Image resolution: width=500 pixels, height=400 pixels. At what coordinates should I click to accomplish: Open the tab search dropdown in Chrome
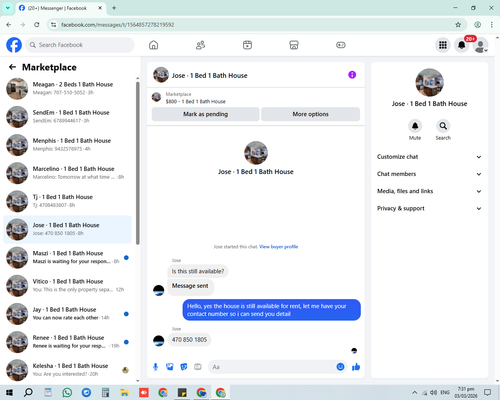point(8,8)
